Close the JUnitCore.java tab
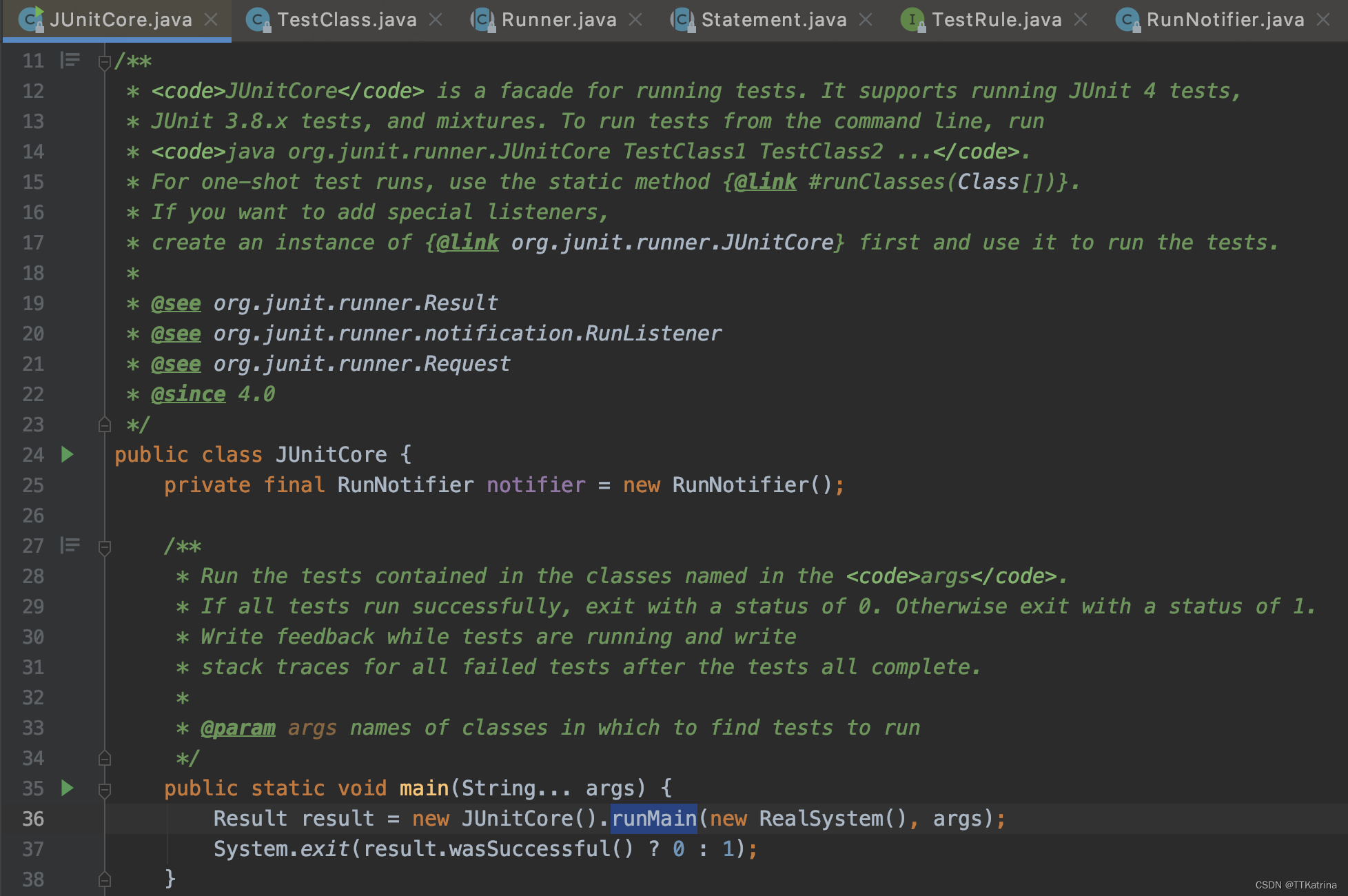The width and height of the screenshot is (1348, 896). (x=212, y=19)
